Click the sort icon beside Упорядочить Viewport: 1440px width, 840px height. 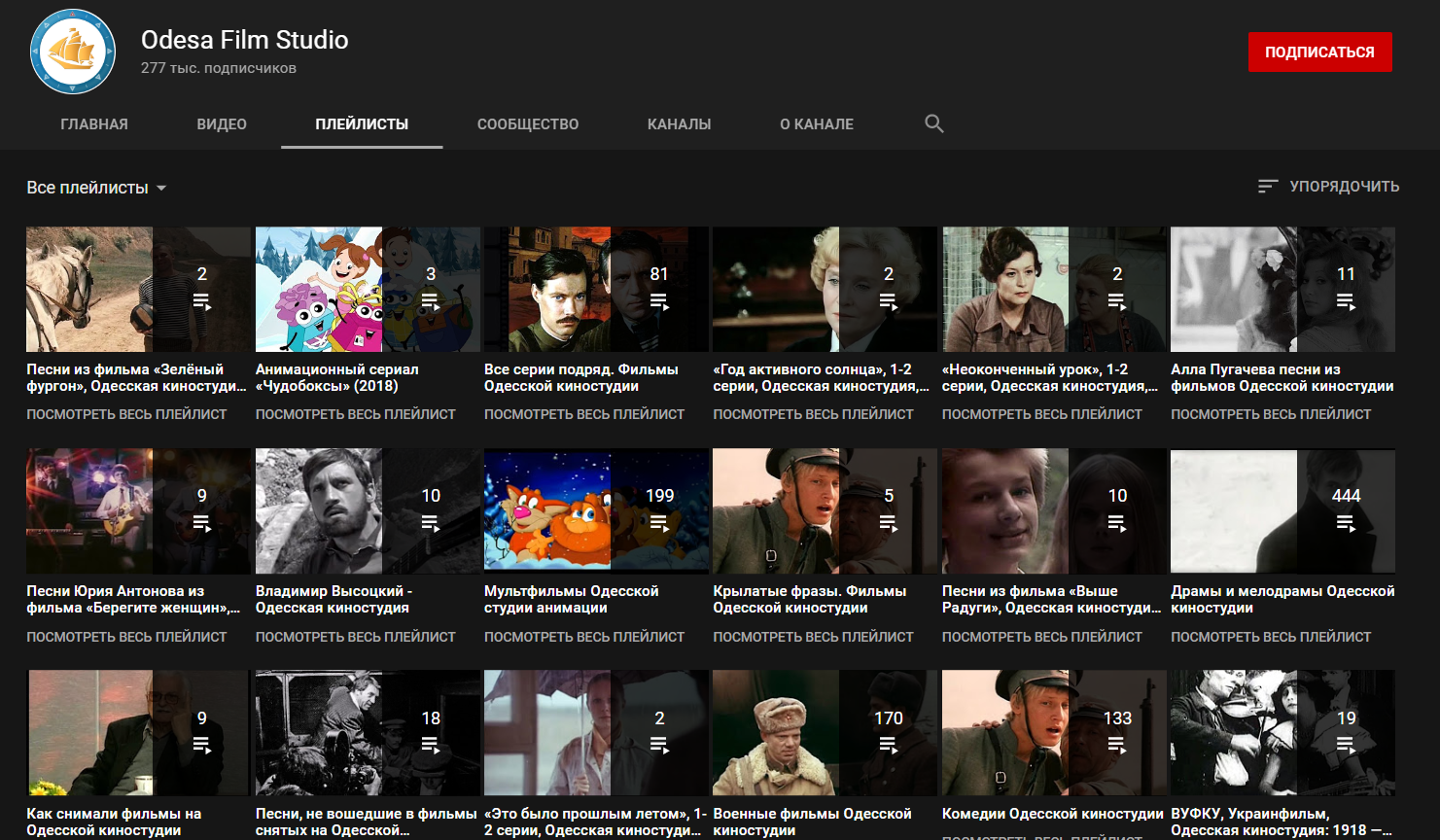pos(1267,186)
